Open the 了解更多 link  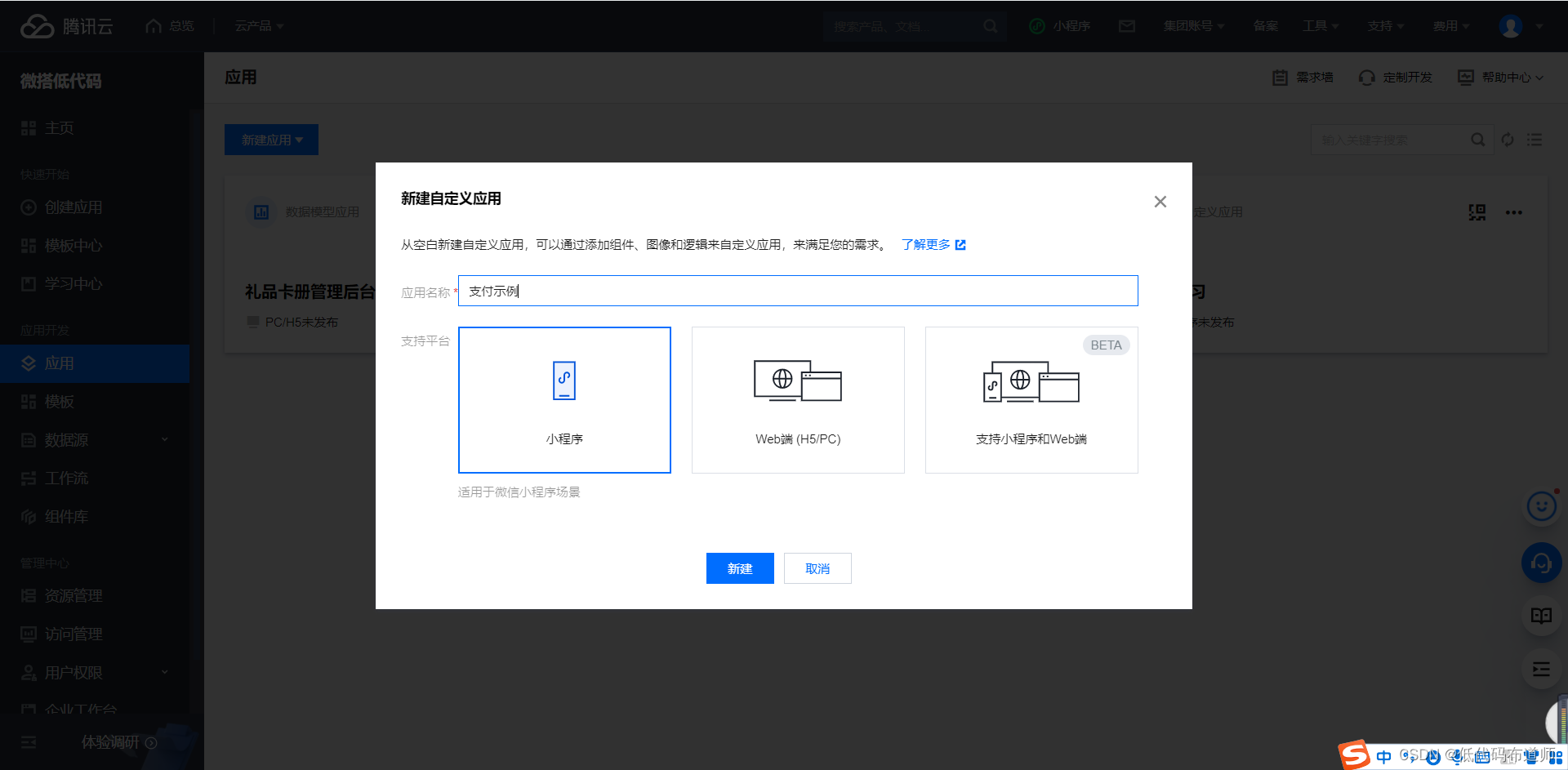pyautogui.click(x=933, y=244)
